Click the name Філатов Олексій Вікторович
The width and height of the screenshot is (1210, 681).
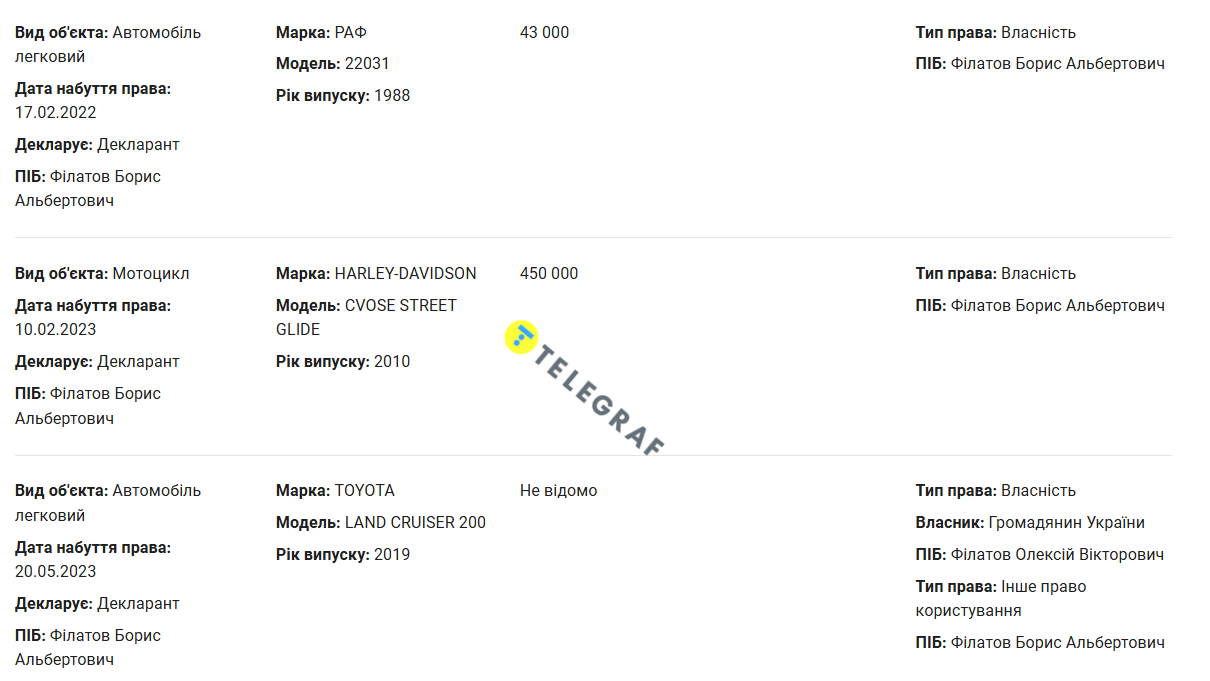1057,555
